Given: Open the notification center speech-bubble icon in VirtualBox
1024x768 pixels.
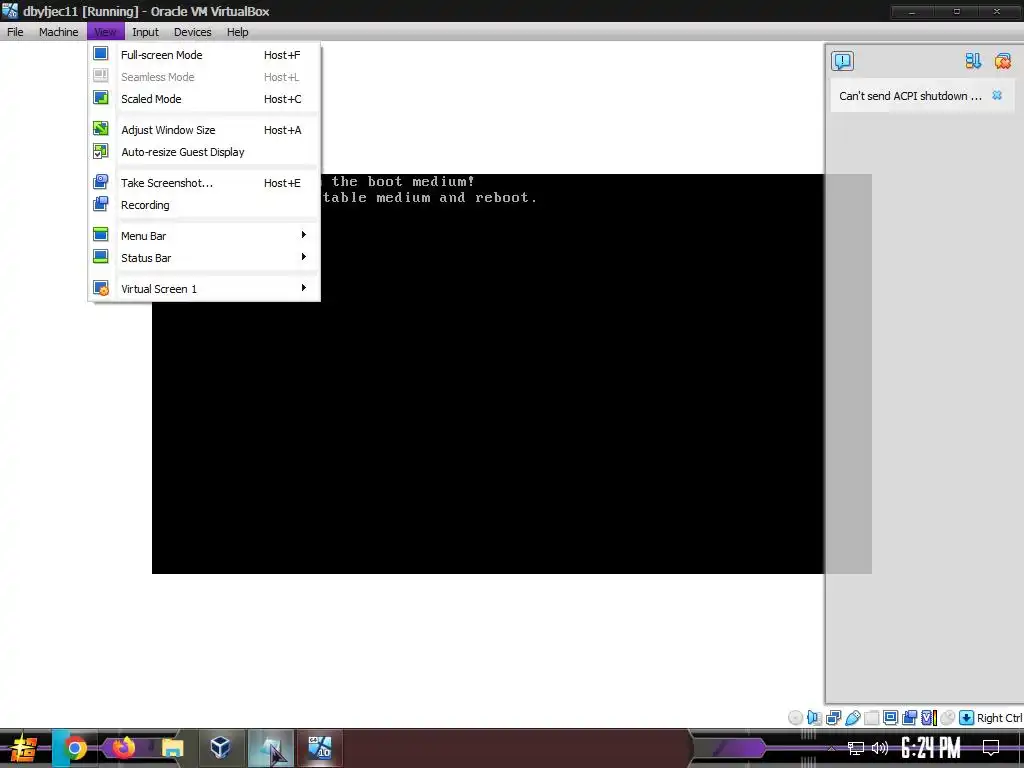Looking at the screenshot, I should 842,61.
